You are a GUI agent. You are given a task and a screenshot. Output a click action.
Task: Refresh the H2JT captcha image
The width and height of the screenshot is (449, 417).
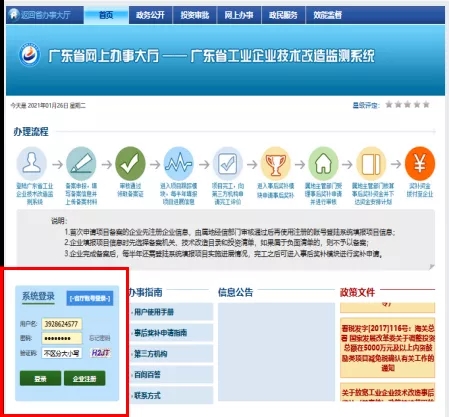pos(100,353)
